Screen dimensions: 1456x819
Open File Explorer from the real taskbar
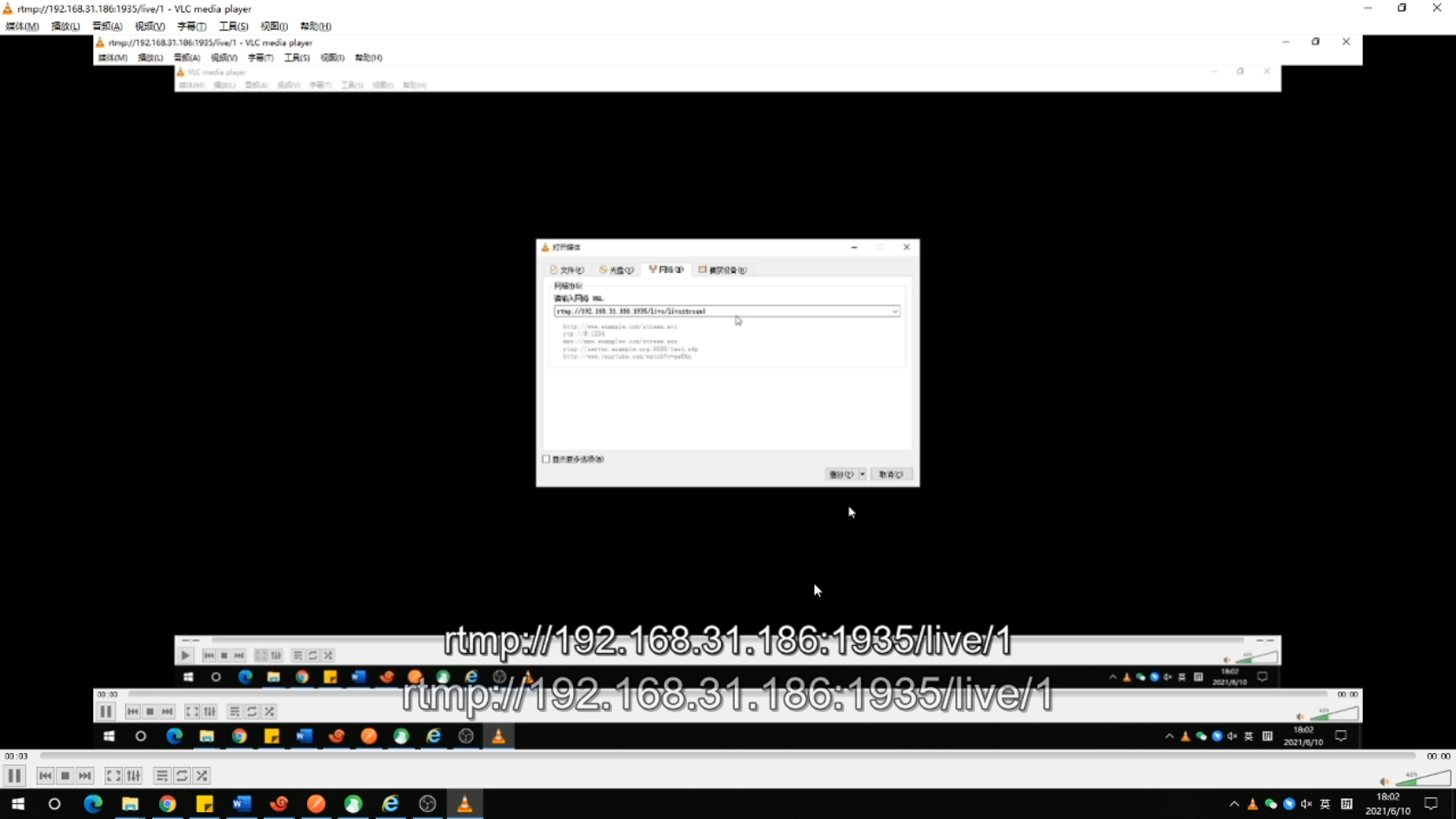pyautogui.click(x=130, y=804)
